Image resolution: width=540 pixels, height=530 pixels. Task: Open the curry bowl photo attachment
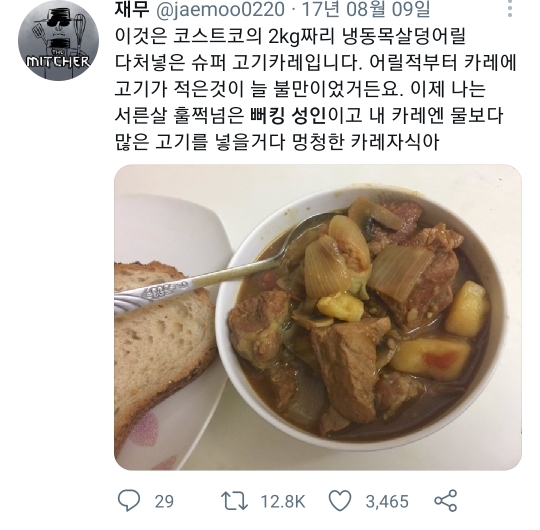click(318, 317)
